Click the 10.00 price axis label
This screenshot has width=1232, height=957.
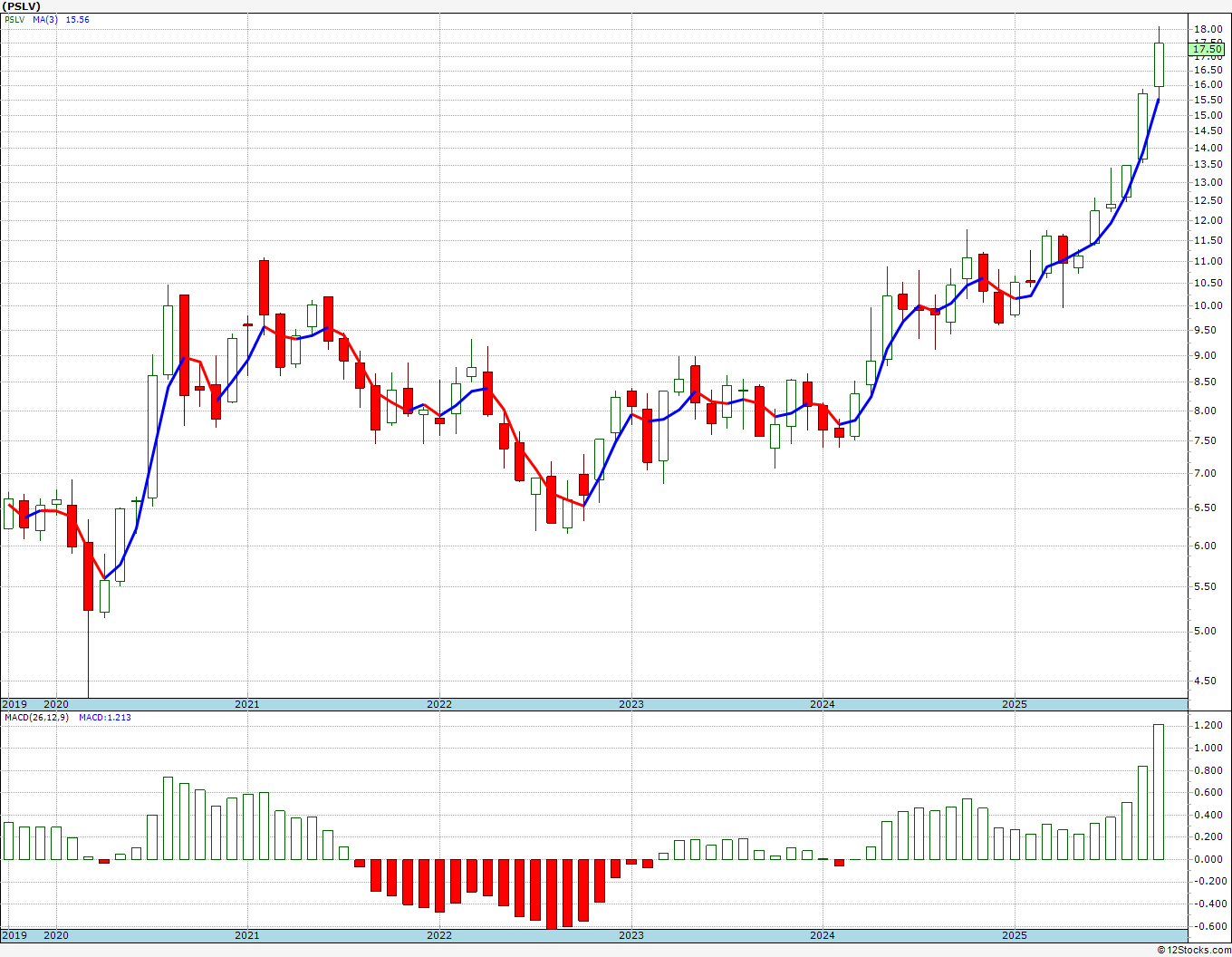click(x=1206, y=305)
